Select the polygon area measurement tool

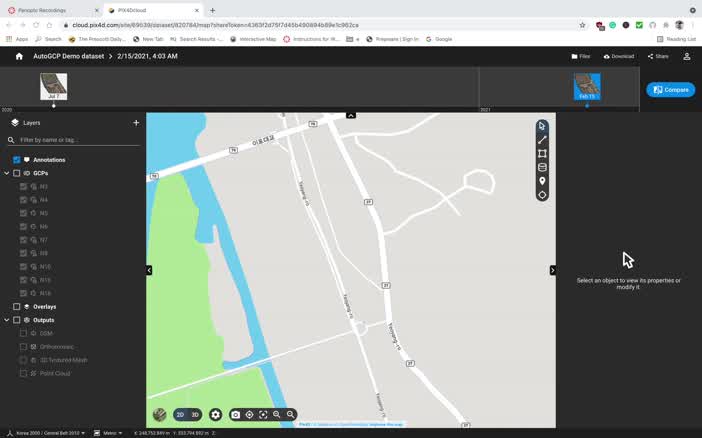[x=542, y=154]
